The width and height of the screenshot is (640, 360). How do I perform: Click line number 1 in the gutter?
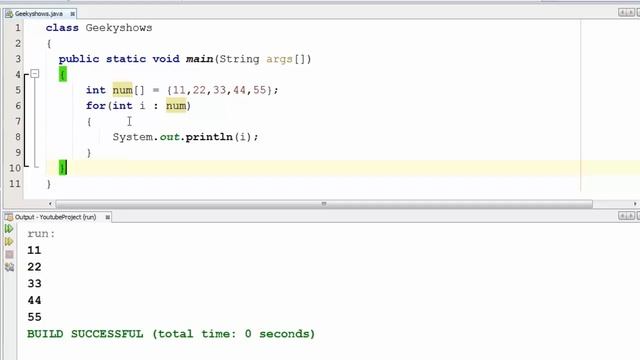click(x=18, y=28)
